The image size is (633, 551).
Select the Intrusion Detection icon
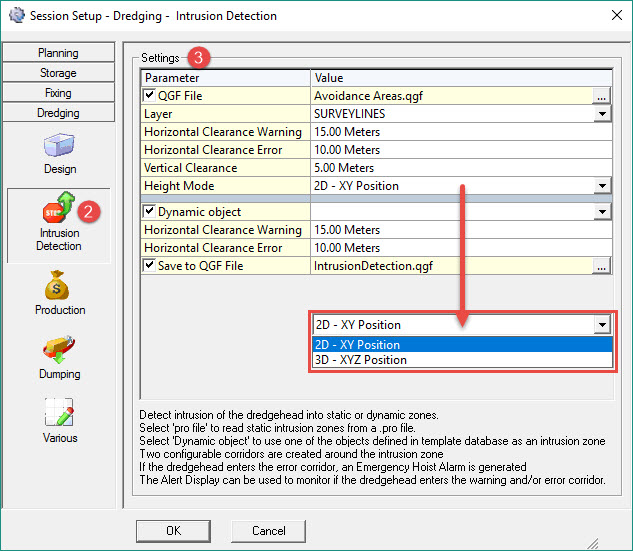coord(59,211)
